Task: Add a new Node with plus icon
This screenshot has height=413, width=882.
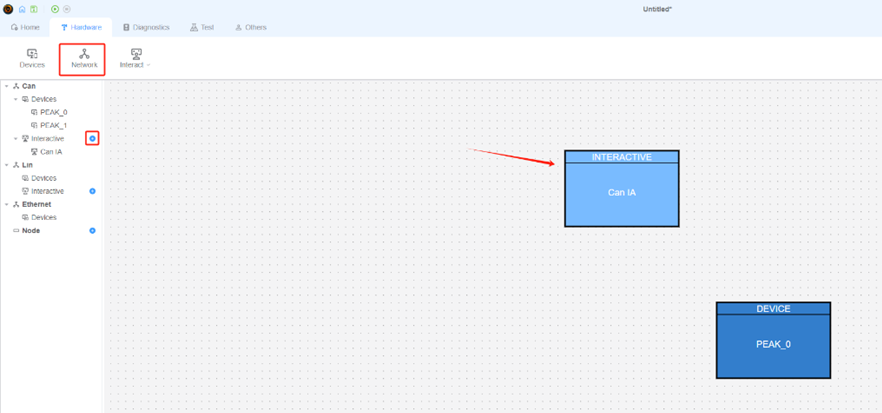Action: click(x=92, y=231)
